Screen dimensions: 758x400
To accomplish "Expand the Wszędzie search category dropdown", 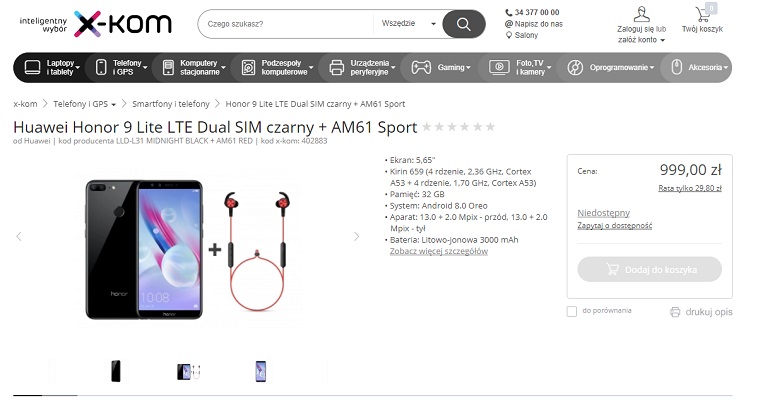I will click(x=408, y=23).
